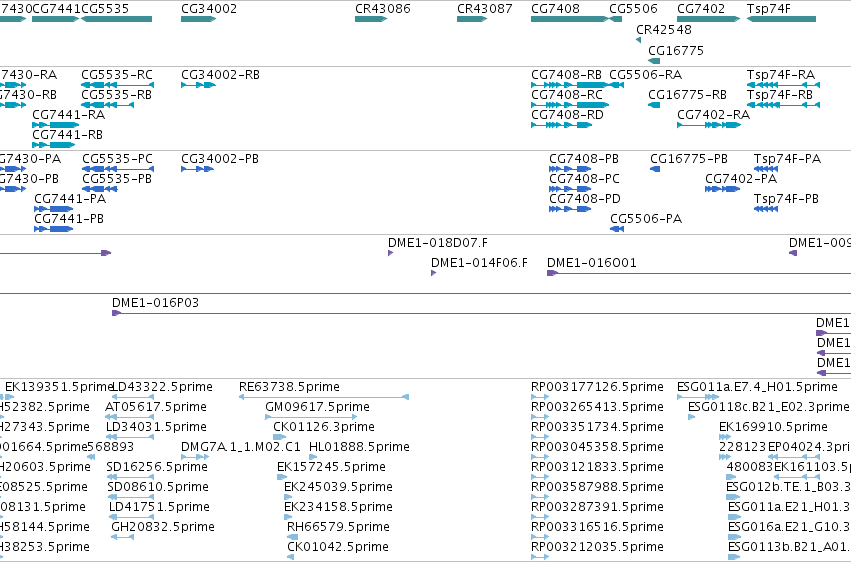The height and width of the screenshot is (562, 851).
Task: Select the Tsp74F-PB protein feature
Action: tap(766, 209)
